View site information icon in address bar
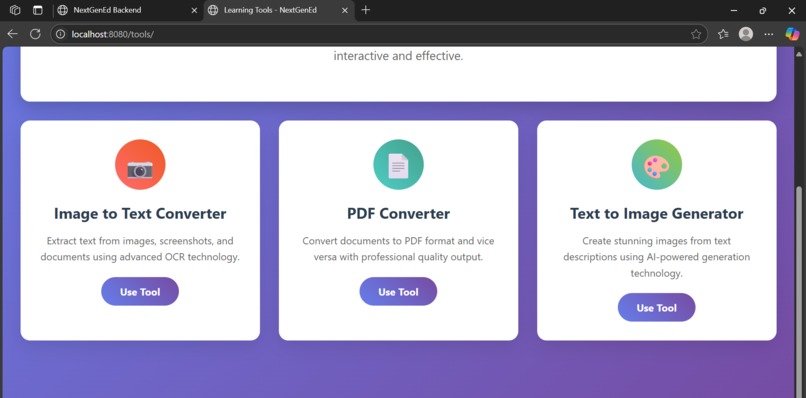Image resolution: width=806 pixels, height=398 pixels. tap(61, 34)
